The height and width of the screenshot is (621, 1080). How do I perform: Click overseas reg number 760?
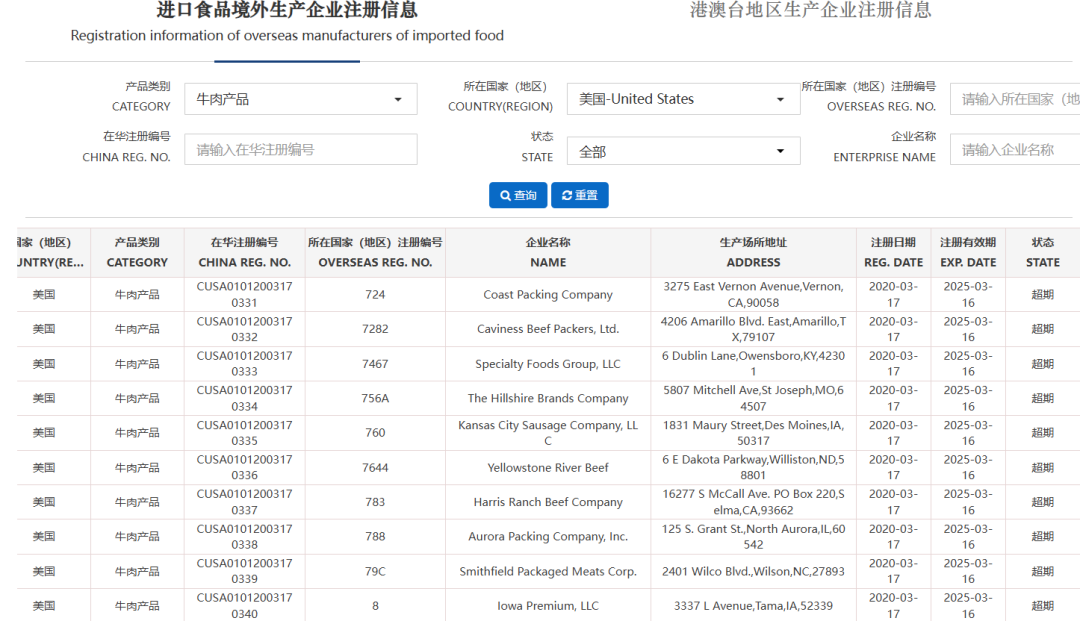[x=375, y=433]
